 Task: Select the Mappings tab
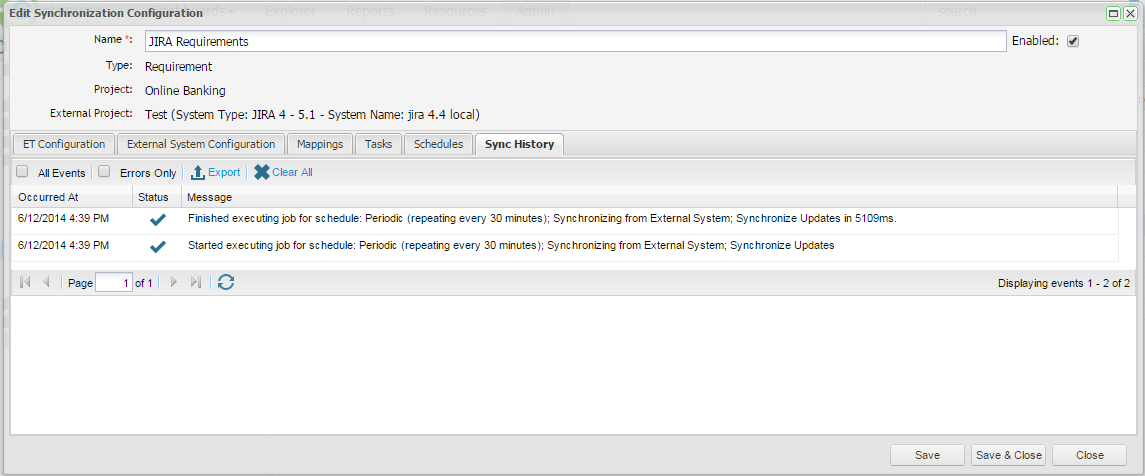coord(320,144)
